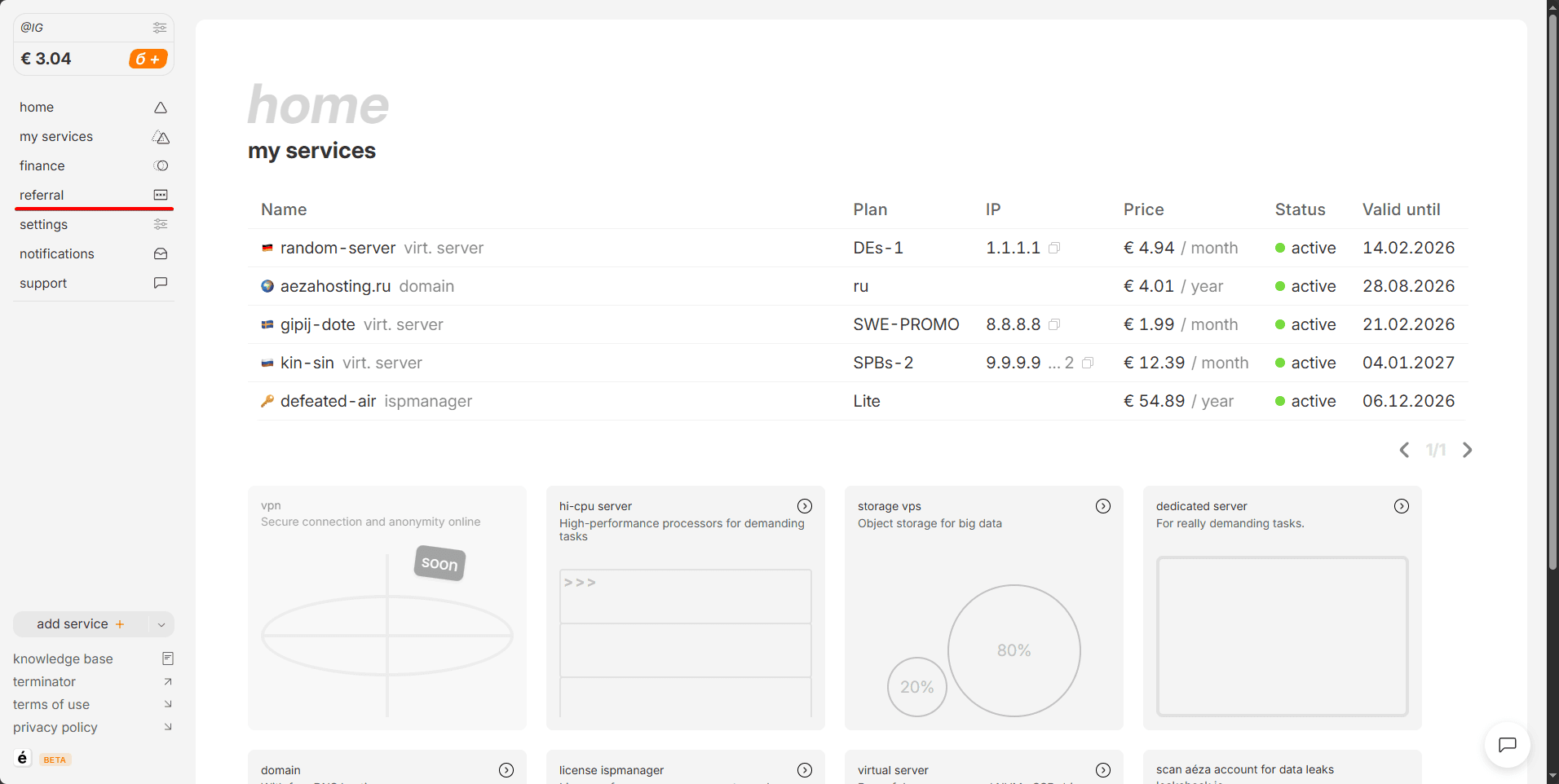Screen dimensions: 1559x784
Task: Click copy icon next to IP 1.1.1.1
Action: click(1054, 248)
